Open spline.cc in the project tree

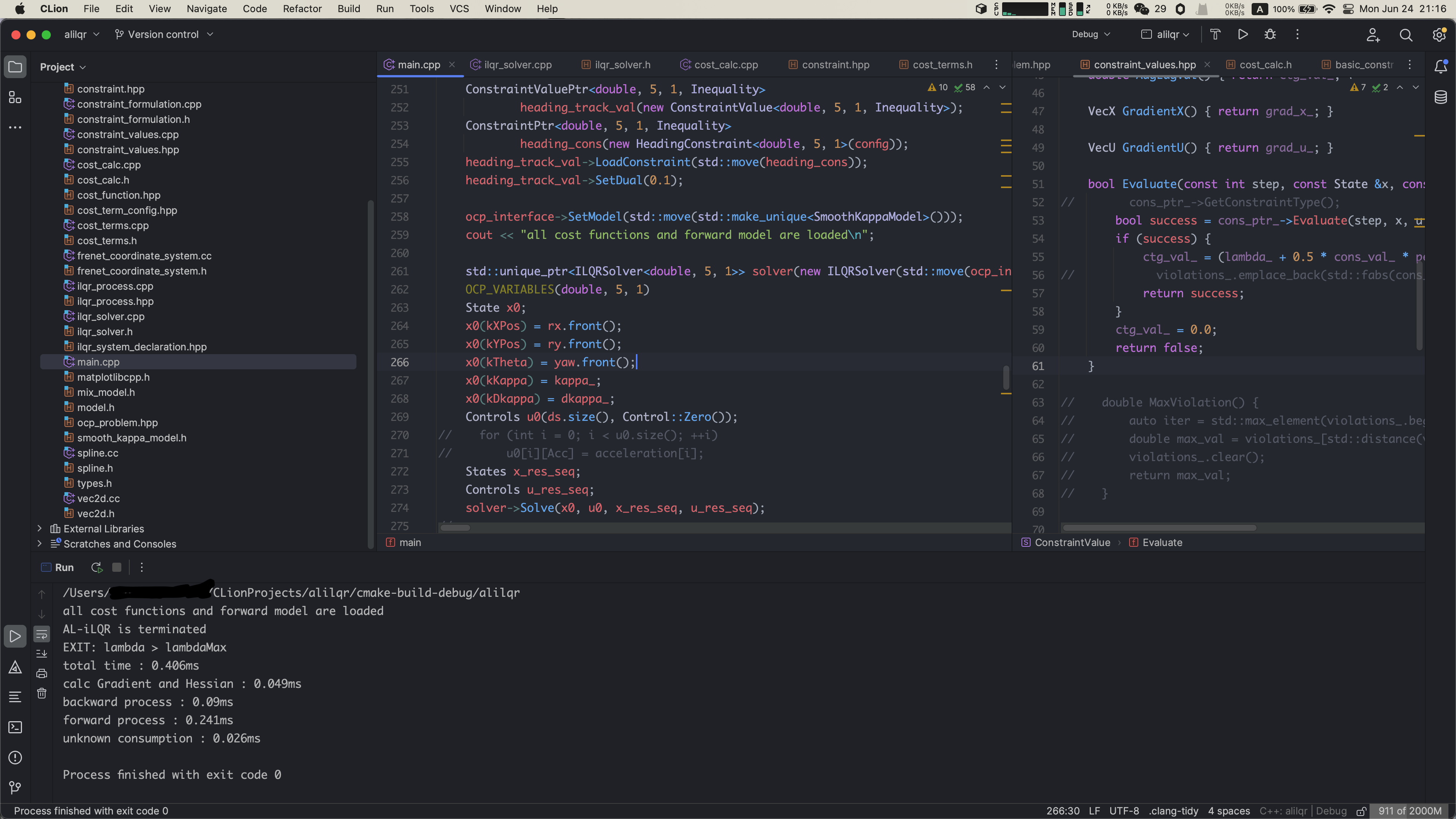pos(97,453)
